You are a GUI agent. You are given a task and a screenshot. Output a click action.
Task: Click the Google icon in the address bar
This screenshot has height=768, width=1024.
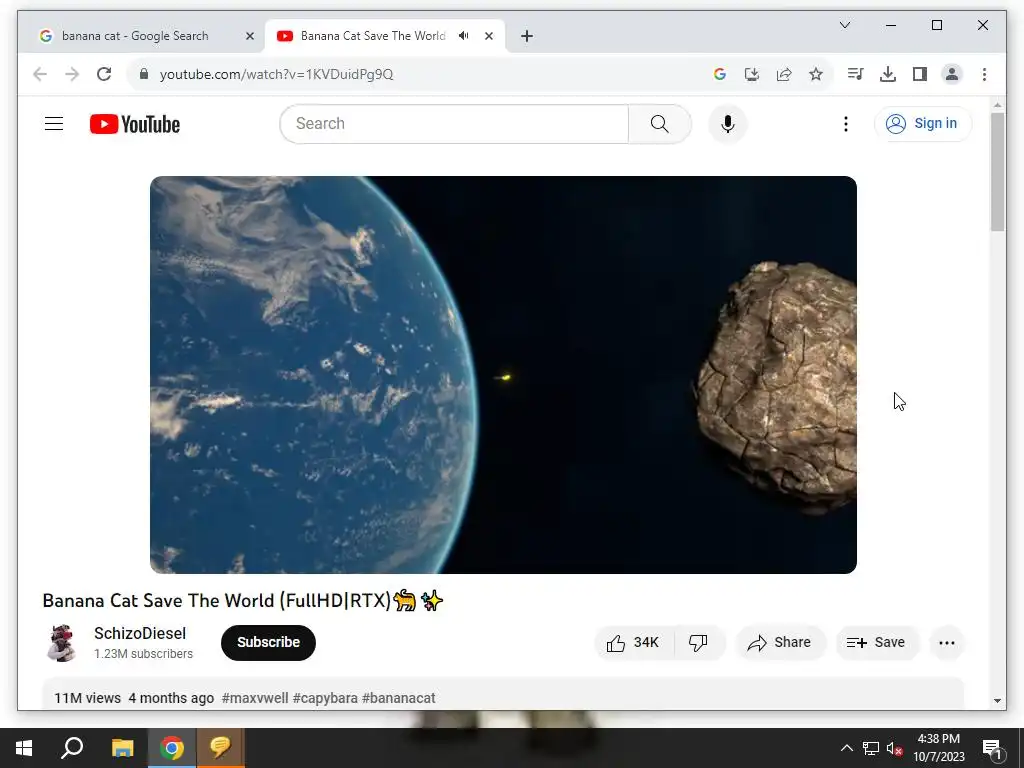click(x=720, y=74)
